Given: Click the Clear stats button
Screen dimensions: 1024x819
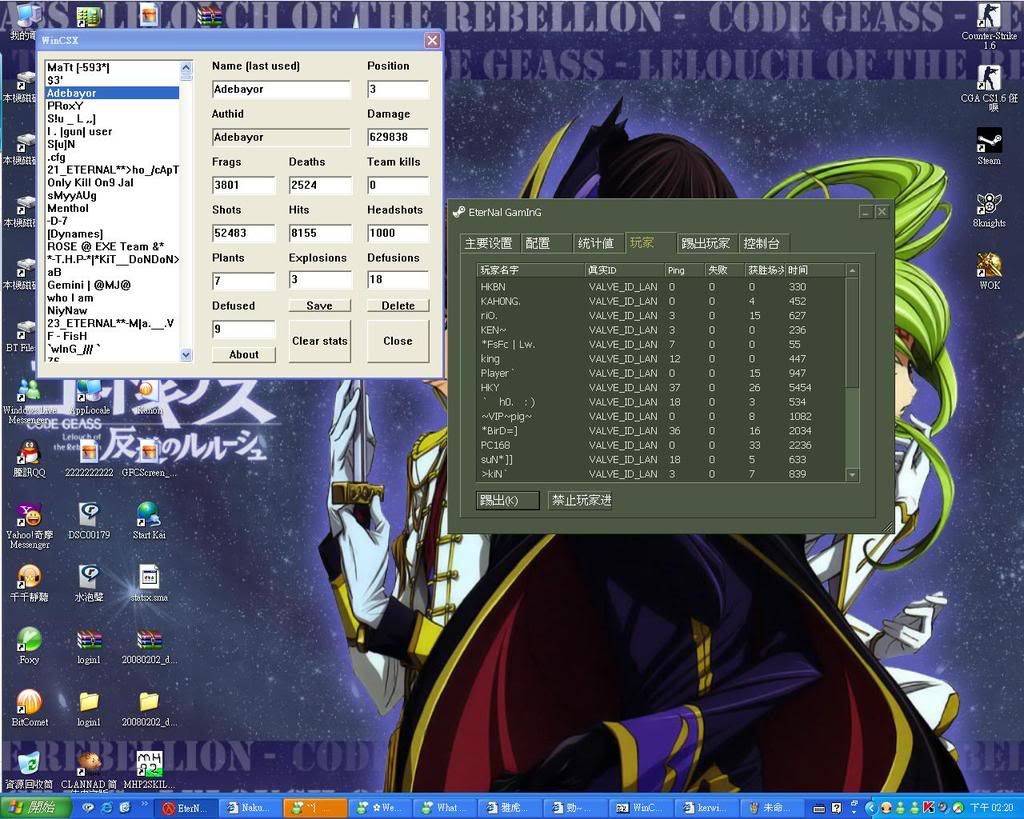Looking at the screenshot, I should [320, 341].
